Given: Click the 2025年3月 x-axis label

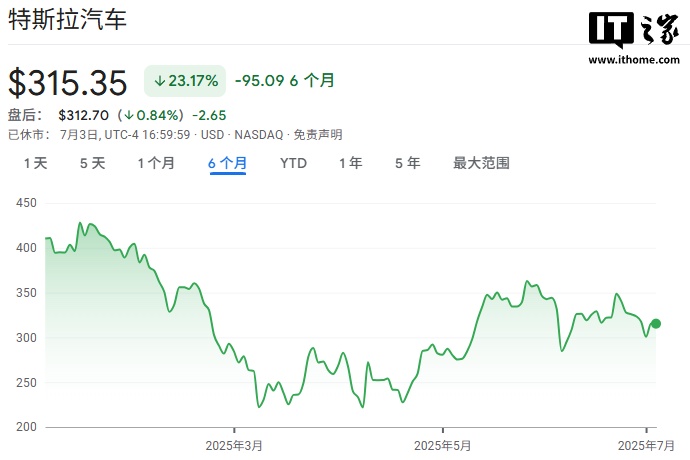Looking at the screenshot, I should pos(234,445).
